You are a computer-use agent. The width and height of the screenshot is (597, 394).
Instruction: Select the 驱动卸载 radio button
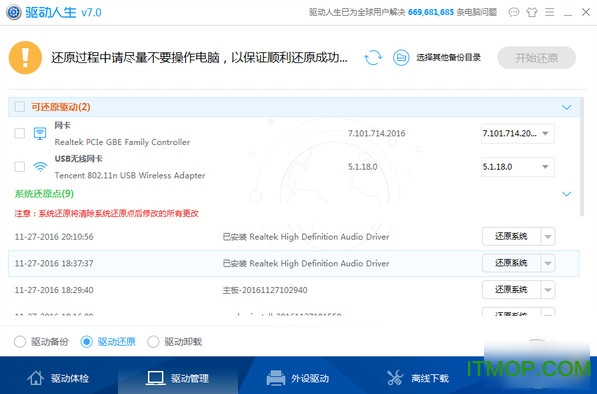[x=153, y=341]
